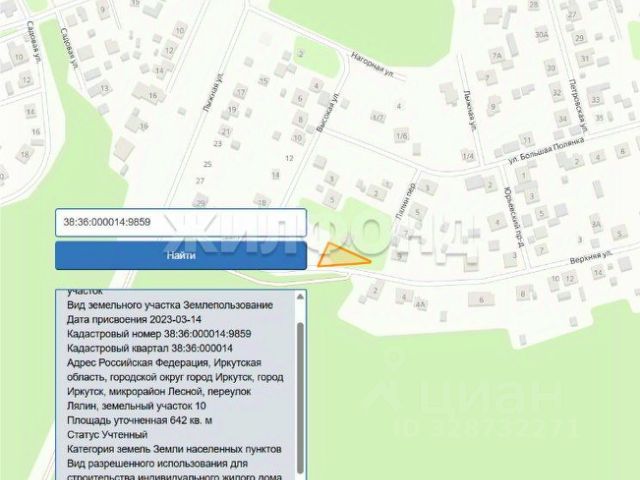Screen dimensions: 640x480
Task: Click the 'ул. Большая Полянка' street label
Action: [x=547, y=151]
